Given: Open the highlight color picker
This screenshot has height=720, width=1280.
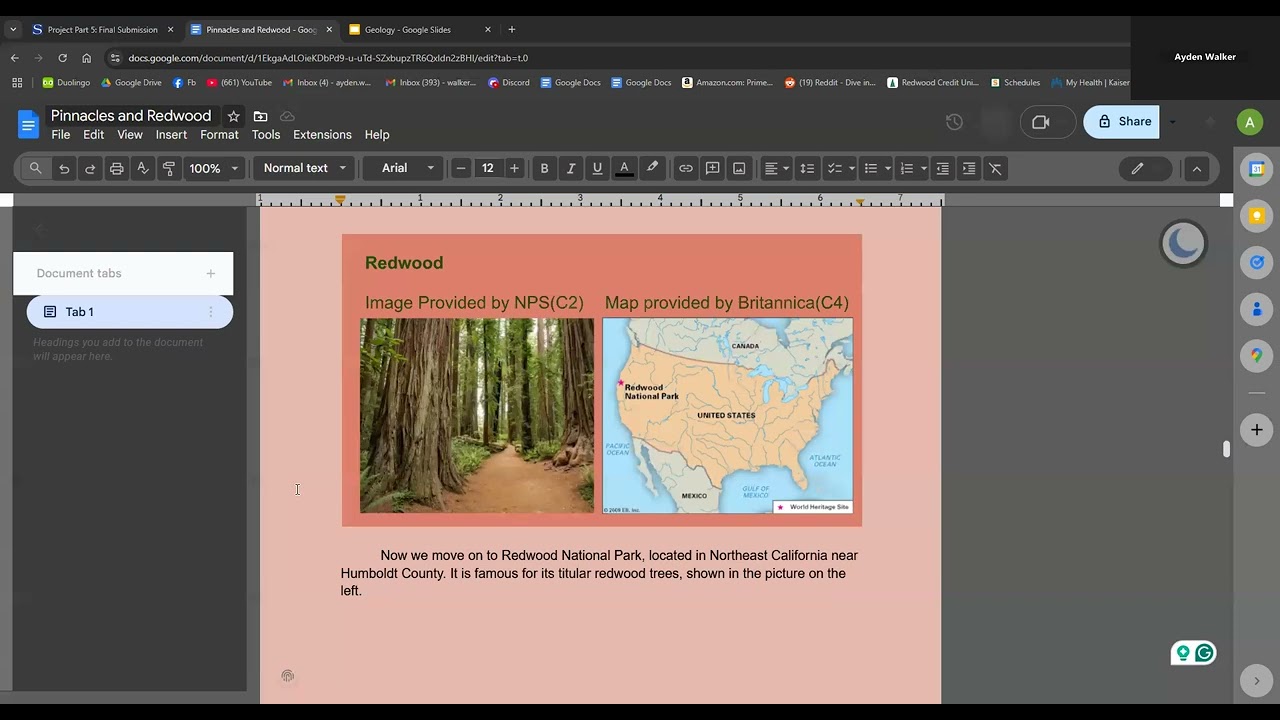Looking at the screenshot, I should pos(652,168).
